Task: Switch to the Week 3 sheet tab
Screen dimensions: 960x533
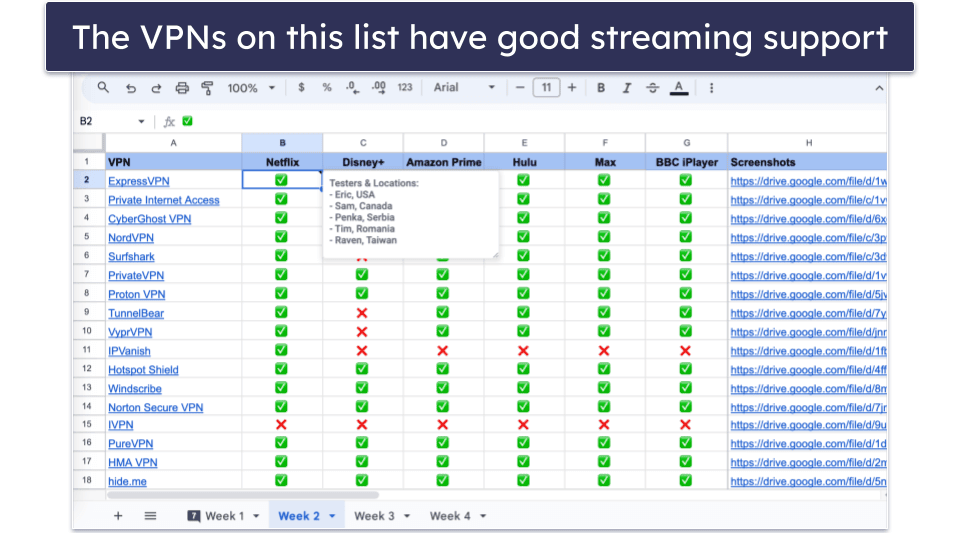Action: pyautogui.click(x=374, y=516)
